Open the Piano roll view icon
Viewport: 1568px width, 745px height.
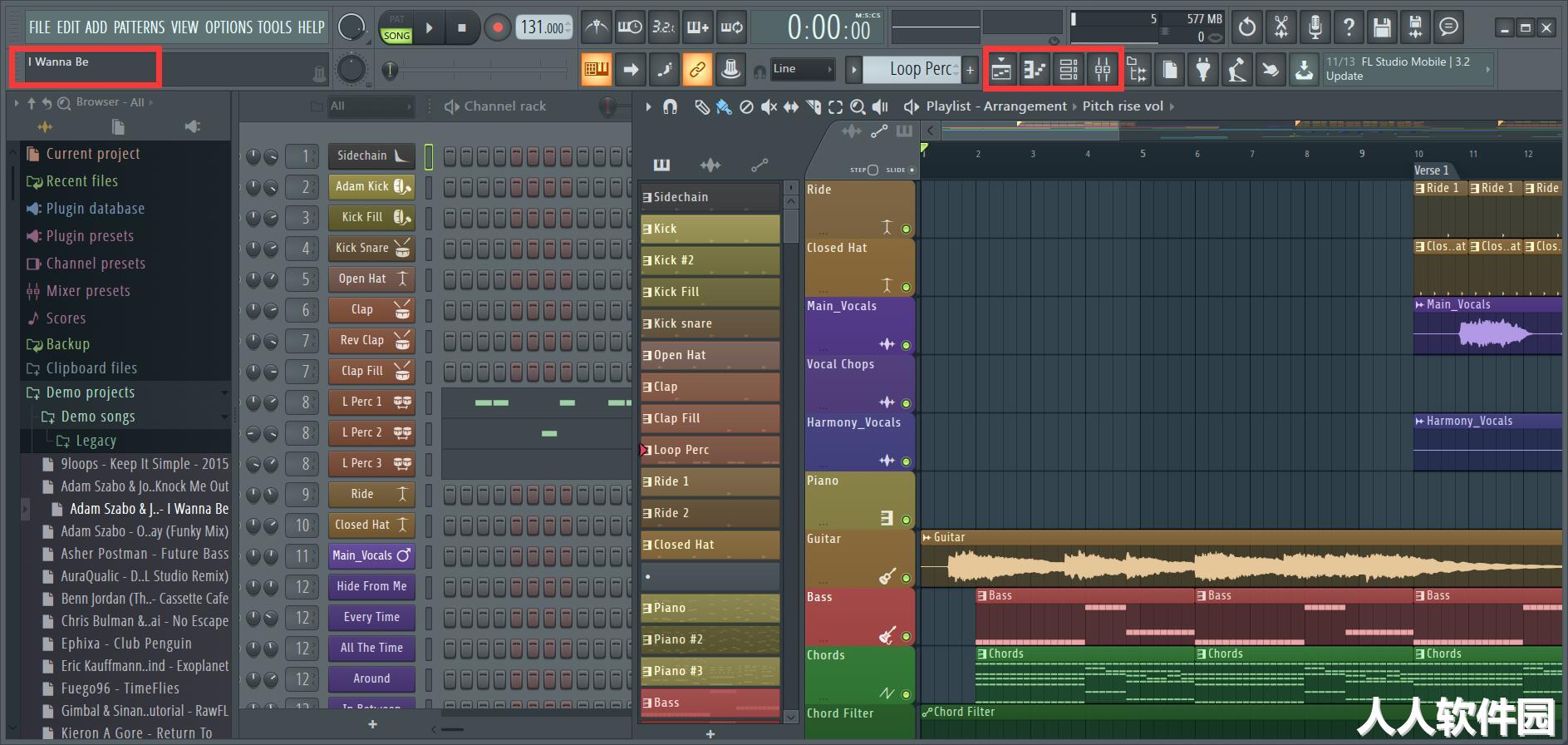tap(1035, 70)
